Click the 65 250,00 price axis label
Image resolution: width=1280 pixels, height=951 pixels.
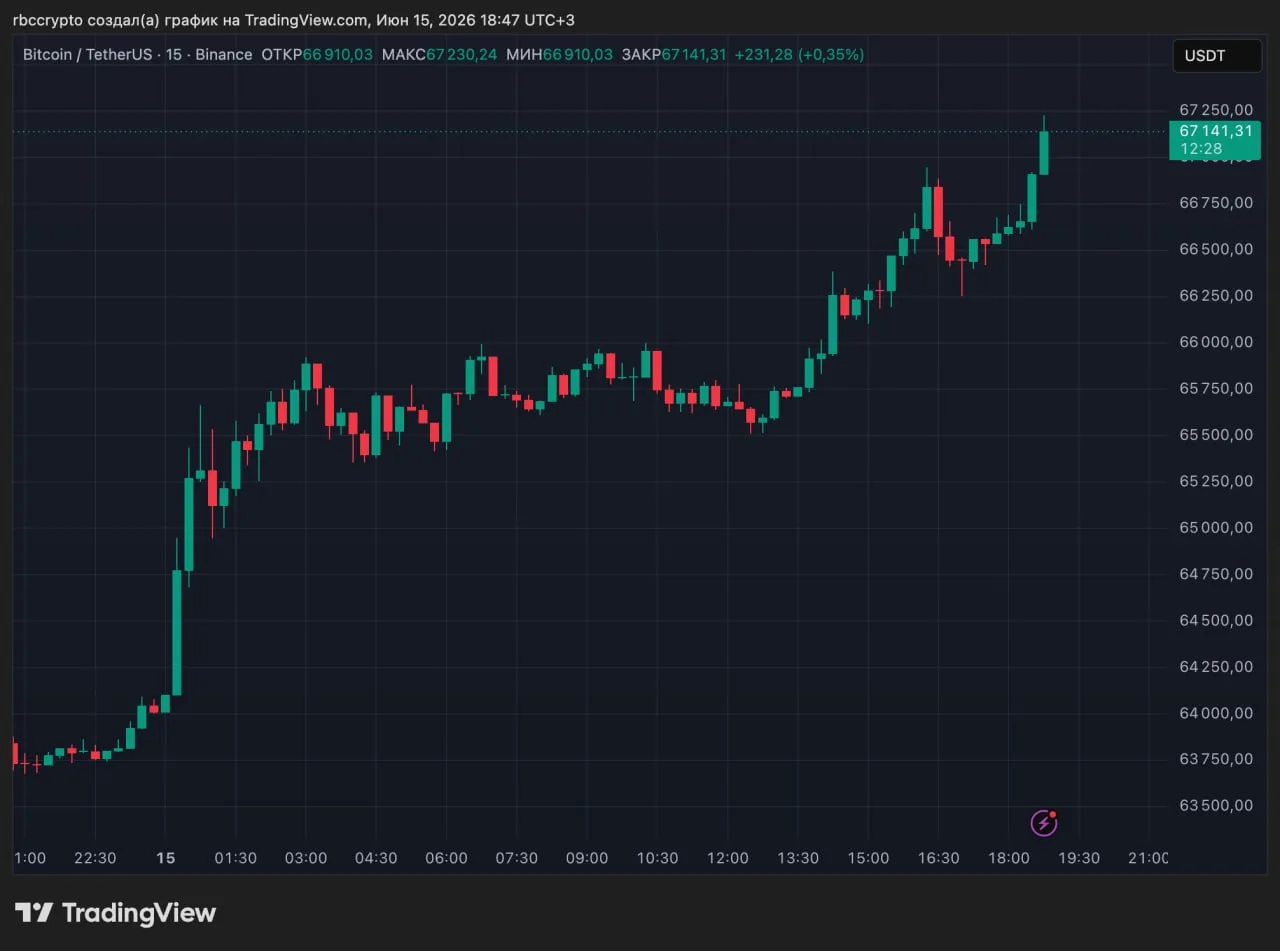[1215, 481]
